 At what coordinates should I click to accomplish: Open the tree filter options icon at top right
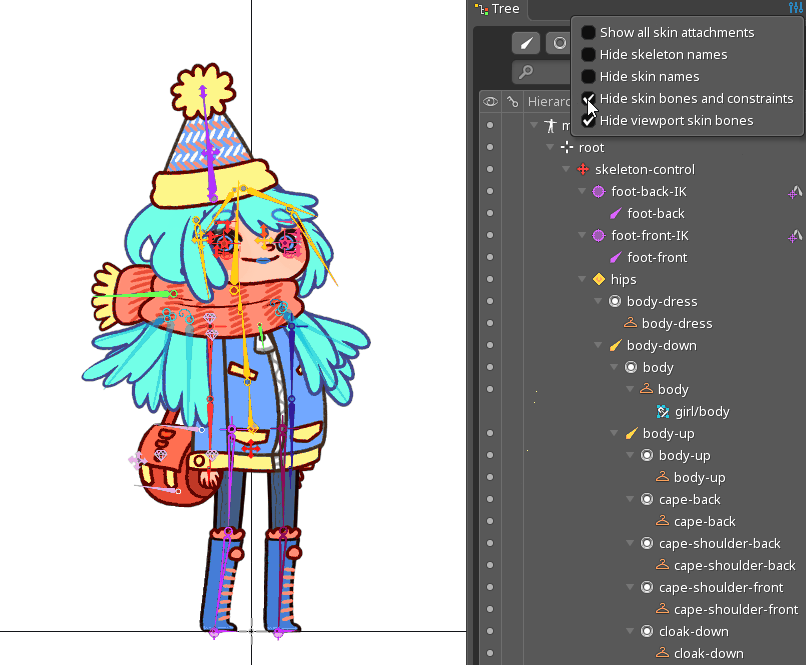click(x=796, y=8)
